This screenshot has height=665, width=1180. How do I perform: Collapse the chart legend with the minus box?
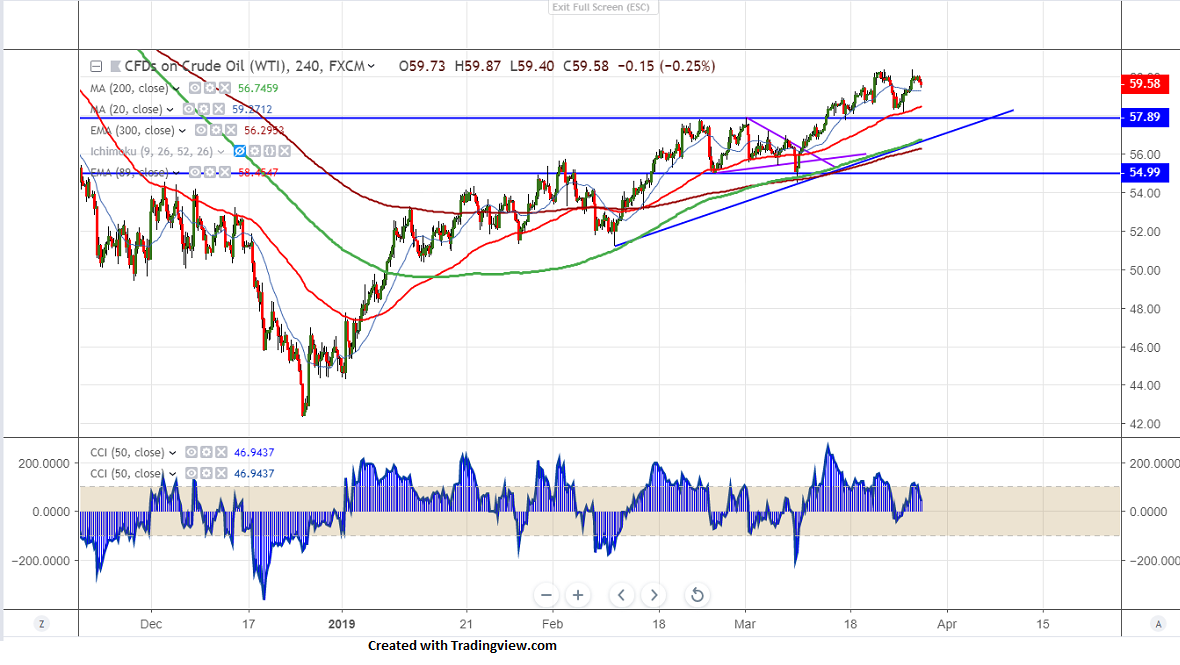(x=96, y=66)
